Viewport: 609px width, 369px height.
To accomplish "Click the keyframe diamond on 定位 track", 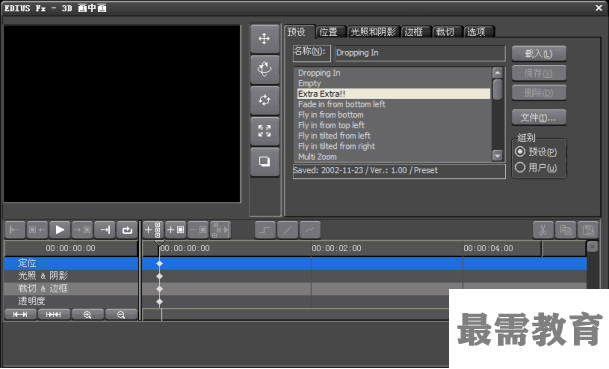I will (x=159, y=264).
